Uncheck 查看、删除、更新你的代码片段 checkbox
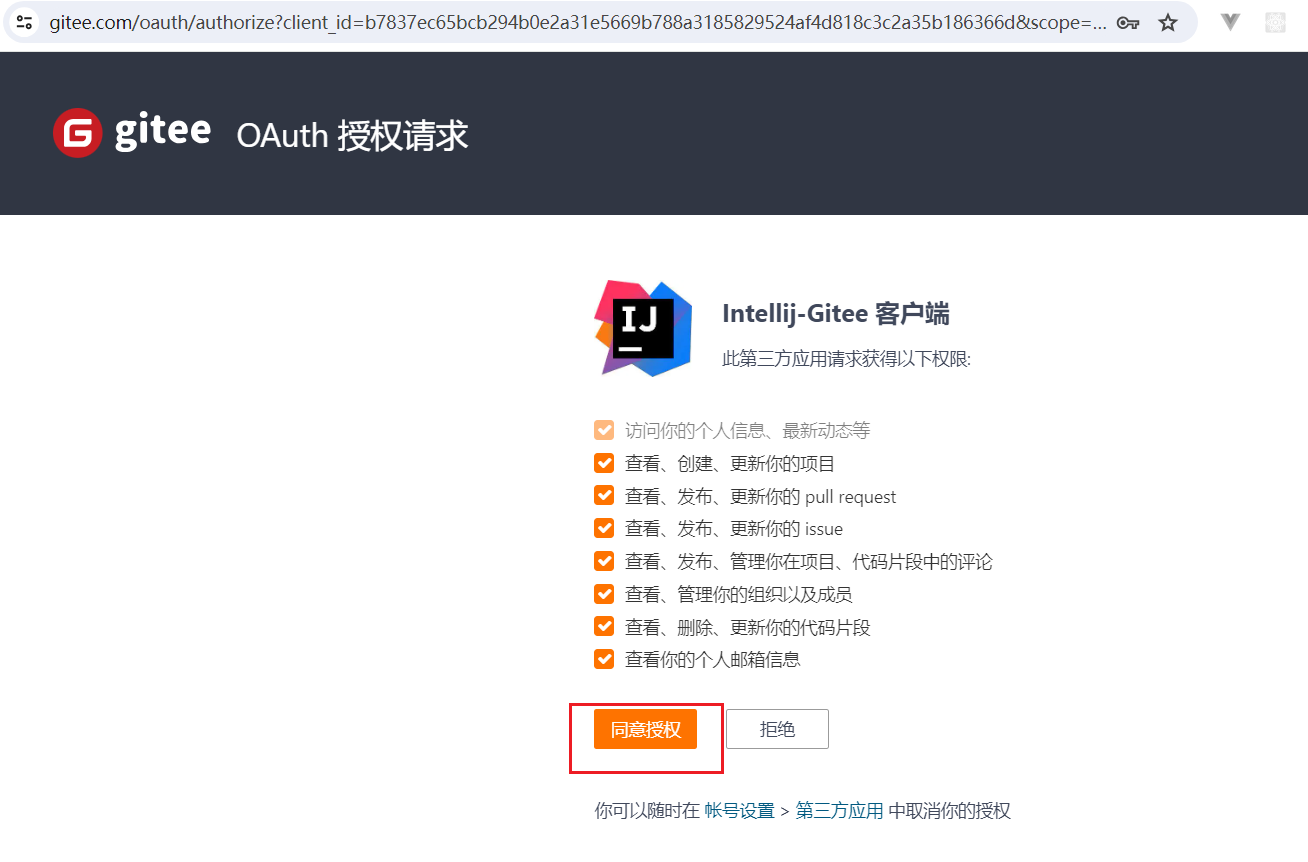Viewport: 1308px width, 862px height. [604, 627]
